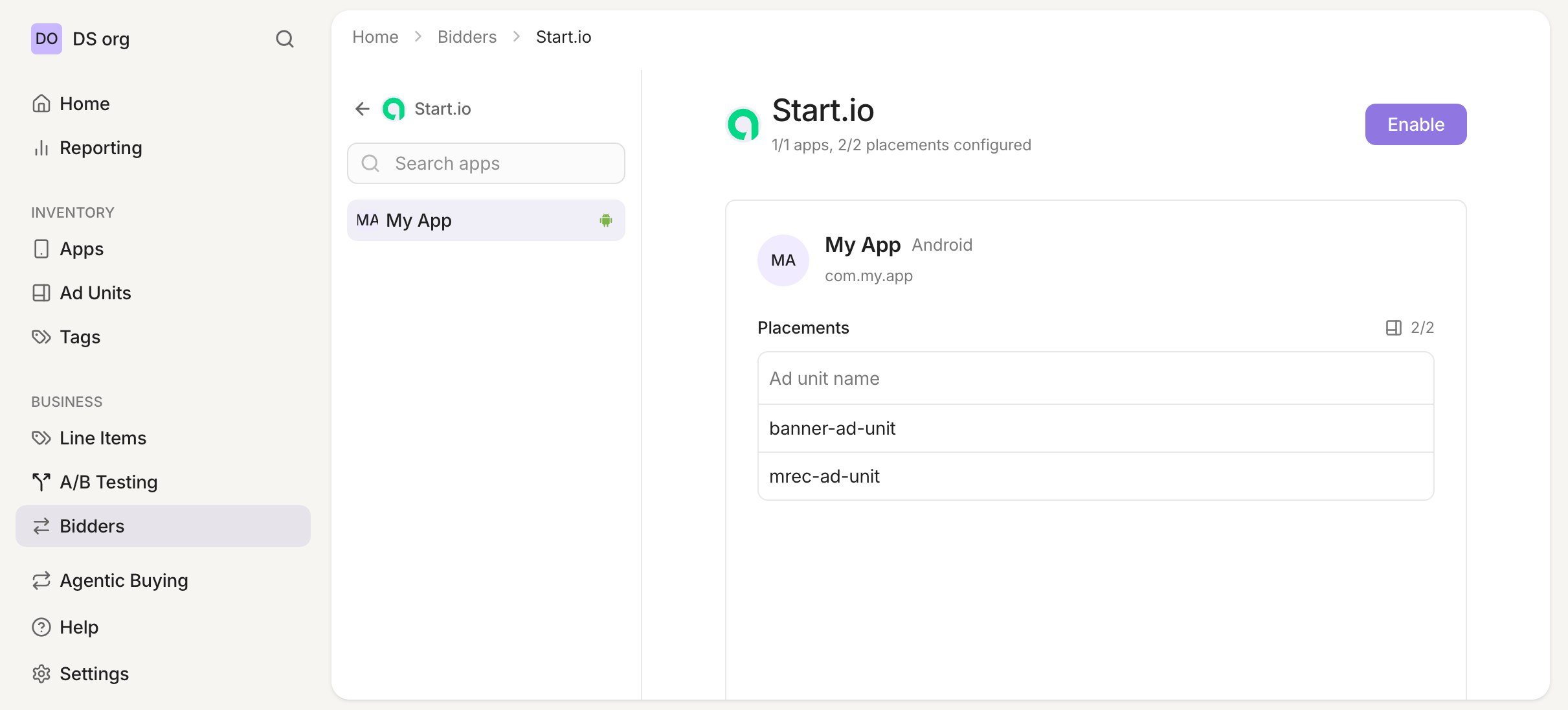This screenshot has height=710, width=1568.
Task: Click the magnifier icon in Search apps
Action: tap(370, 163)
